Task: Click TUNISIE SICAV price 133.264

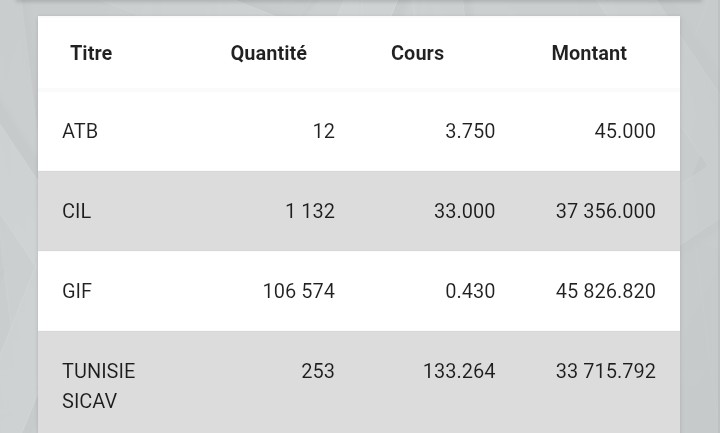Action: (458, 371)
